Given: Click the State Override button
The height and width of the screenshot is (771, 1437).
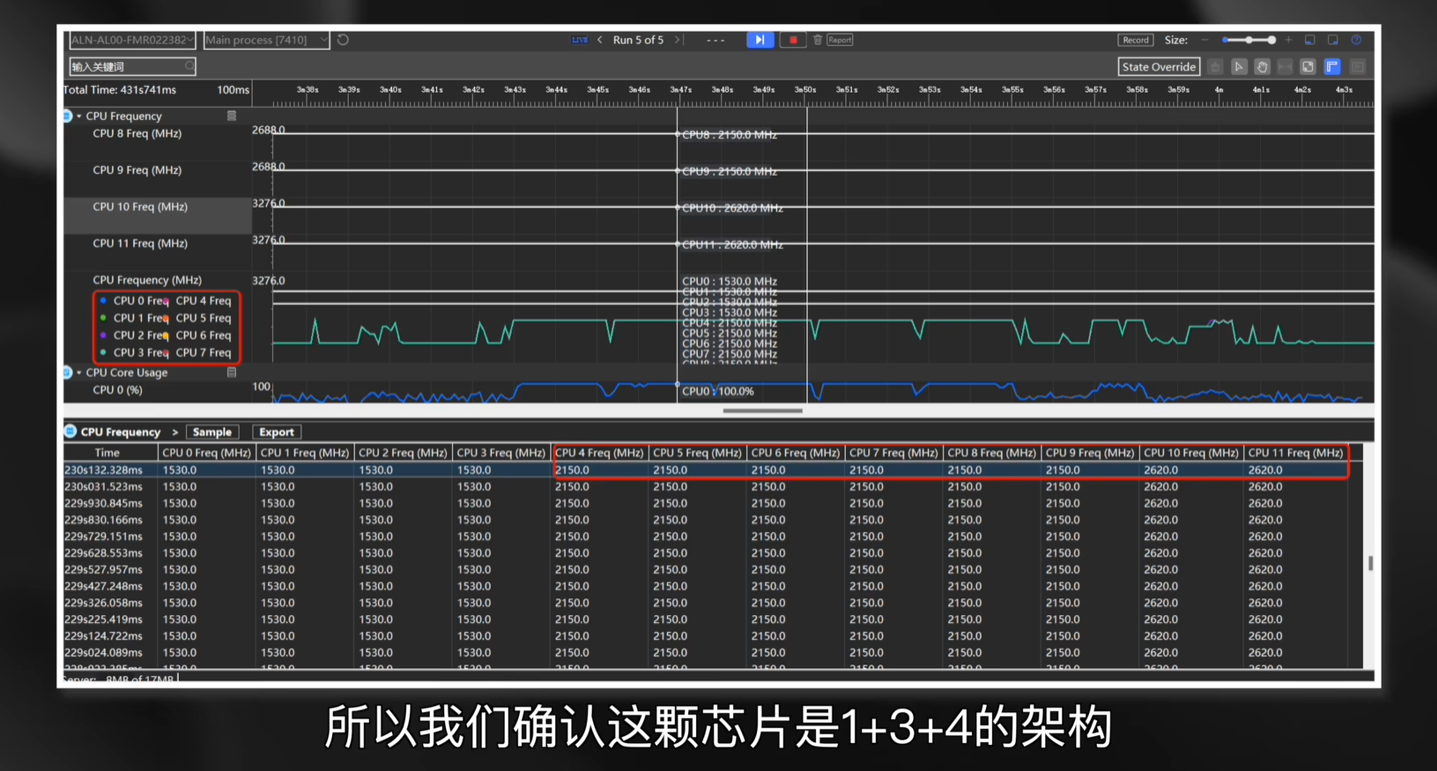Looking at the screenshot, I should click(1158, 67).
